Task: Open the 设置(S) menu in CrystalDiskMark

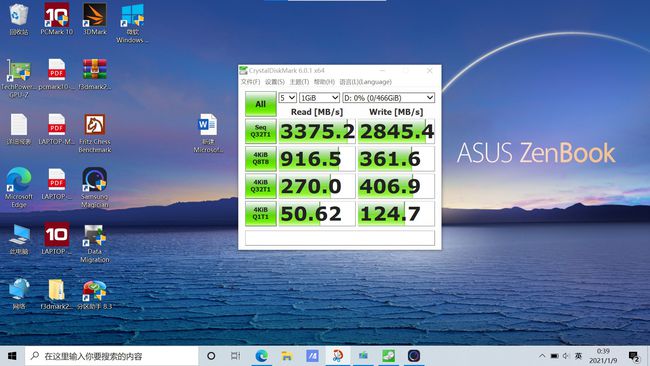Action: tap(275, 82)
